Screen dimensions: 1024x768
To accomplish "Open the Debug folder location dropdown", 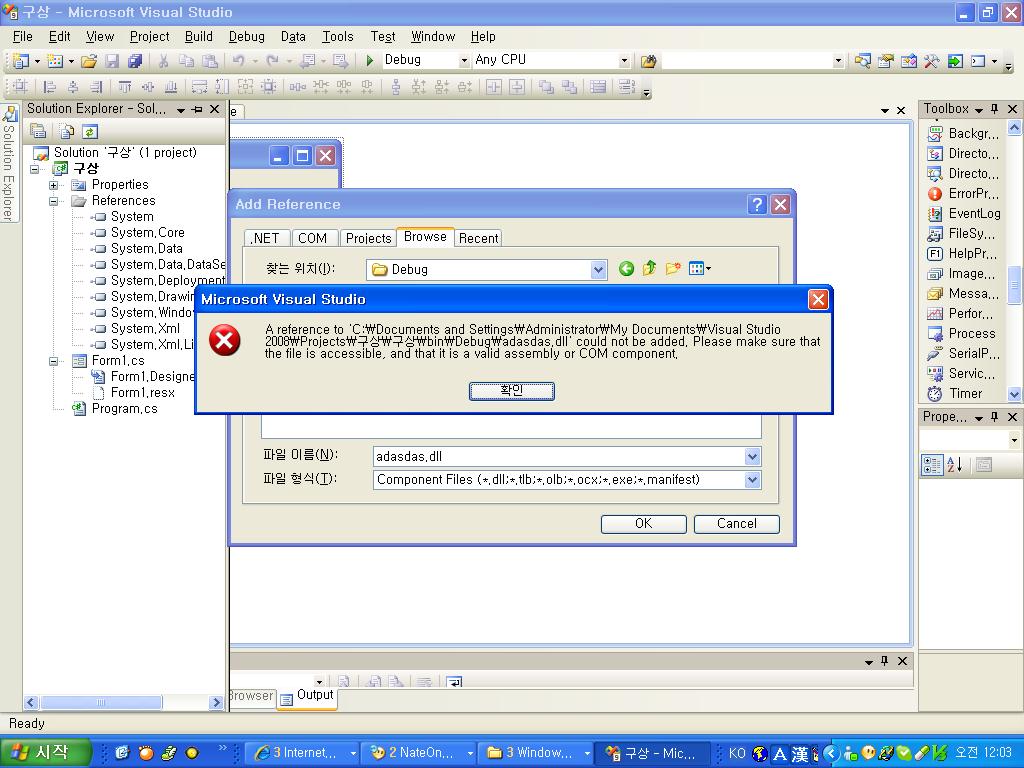I will [598, 269].
